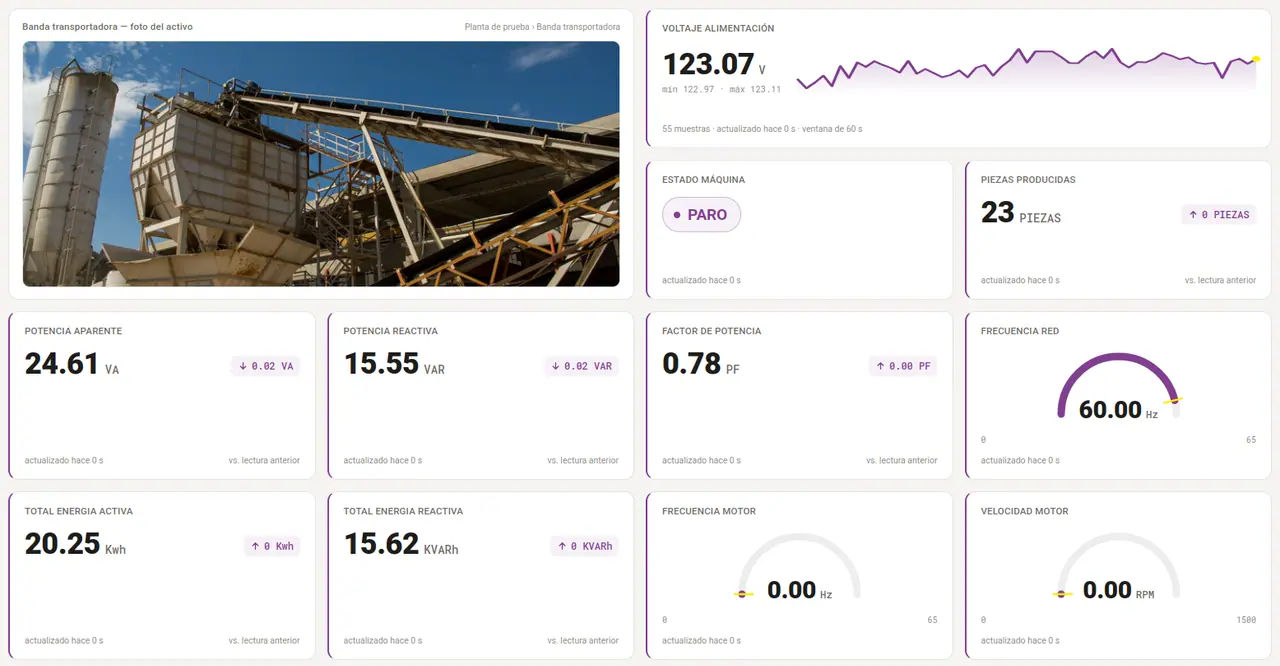Viewport: 1280px width, 666px height.
Task: Click the 'POTENCIA APARENTE' heading
Action: coord(73,331)
